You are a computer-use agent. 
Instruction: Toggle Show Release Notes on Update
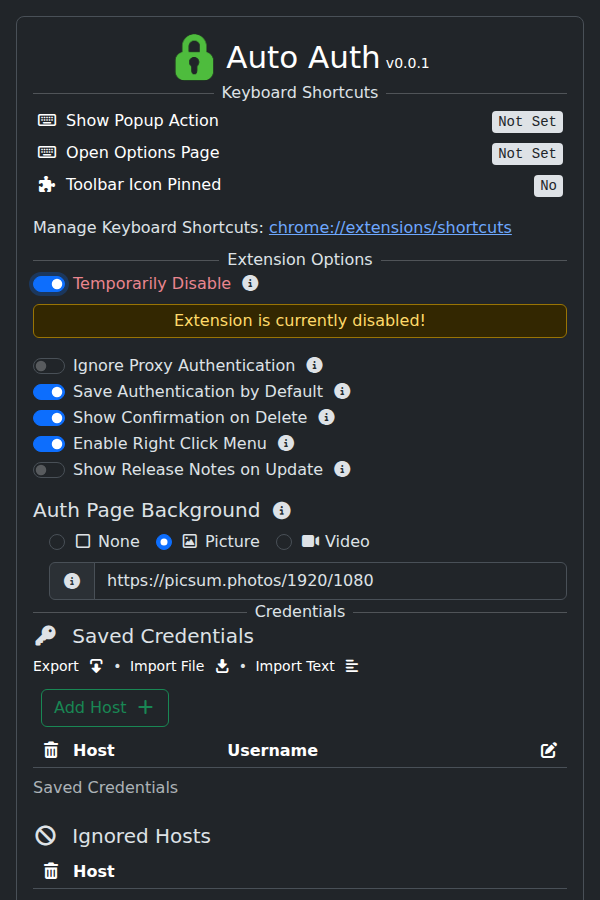click(x=49, y=470)
